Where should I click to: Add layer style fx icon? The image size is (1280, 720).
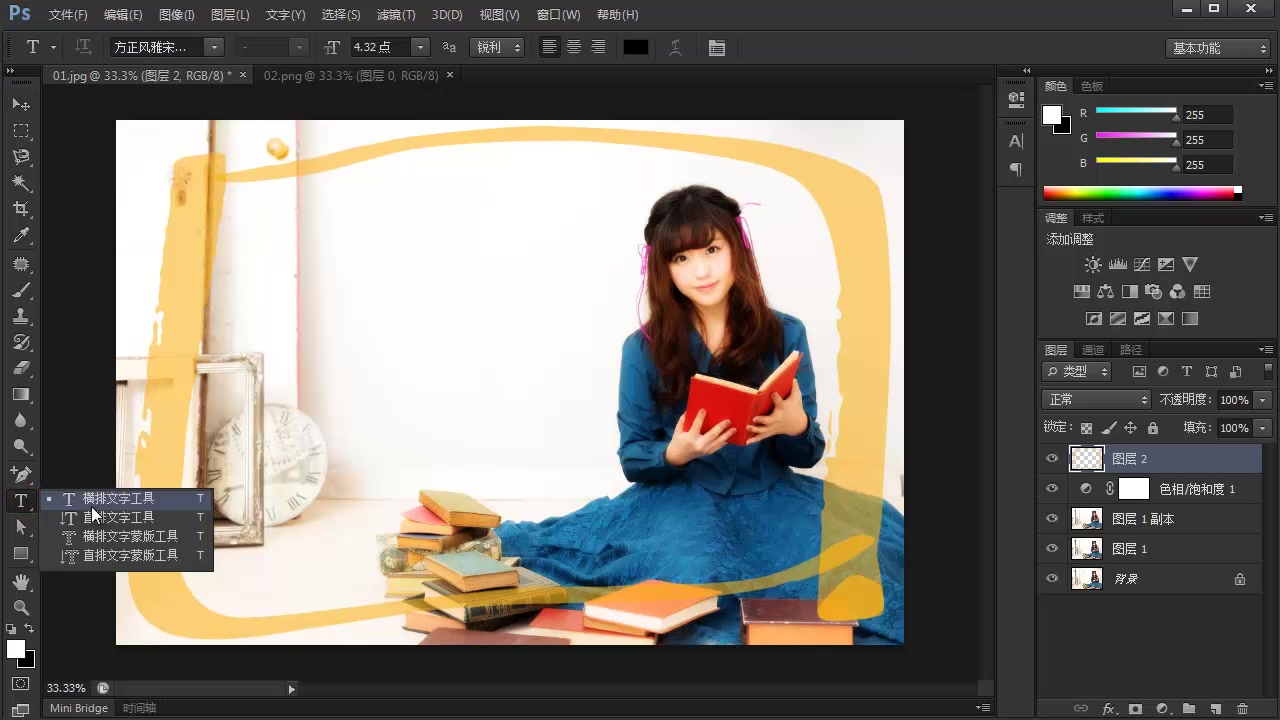coord(1108,709)
